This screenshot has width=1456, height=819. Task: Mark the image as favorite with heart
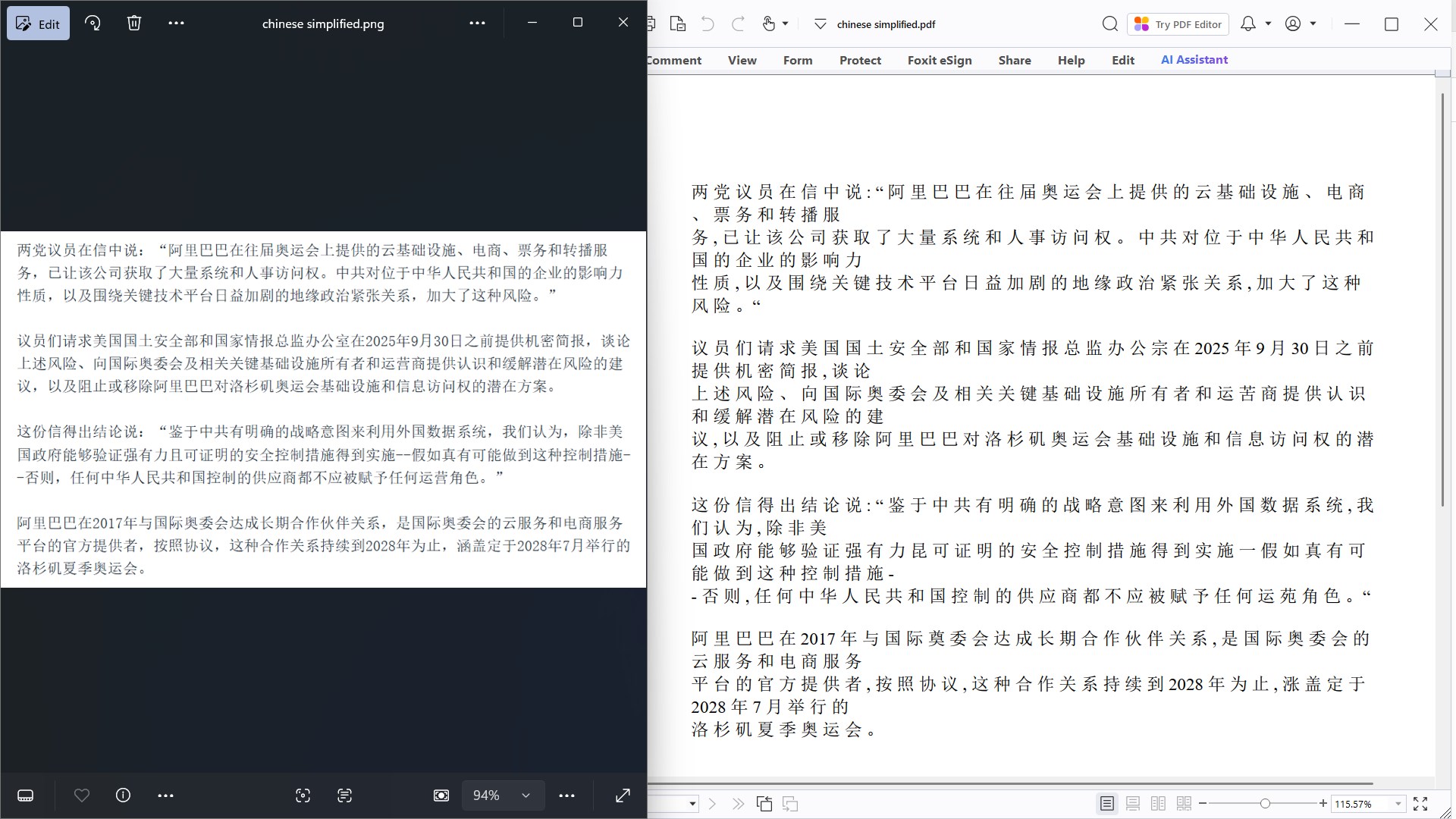[x=82, y=795]
